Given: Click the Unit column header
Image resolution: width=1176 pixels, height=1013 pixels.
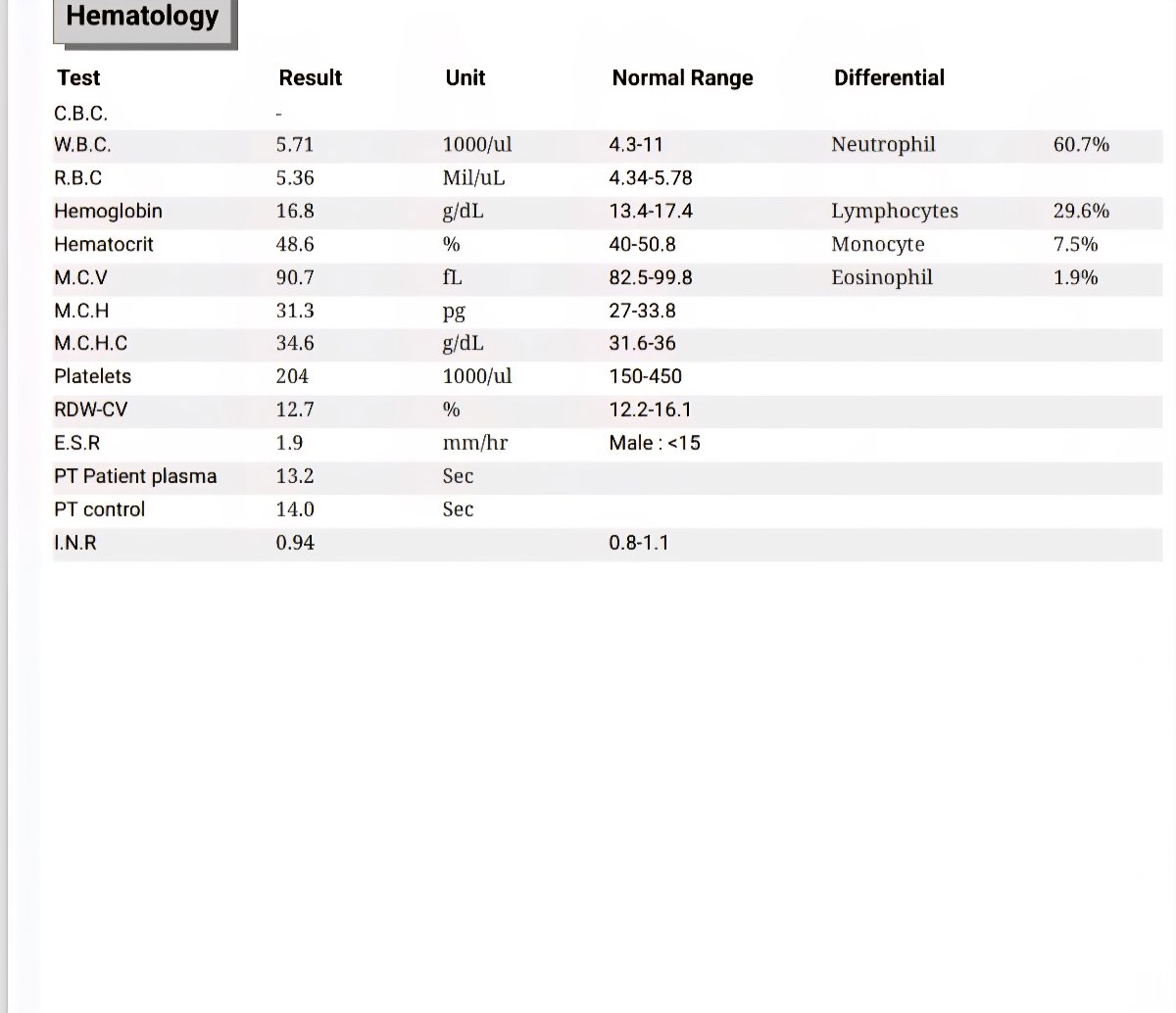Looking at the screenshot, I should (465, 78).
